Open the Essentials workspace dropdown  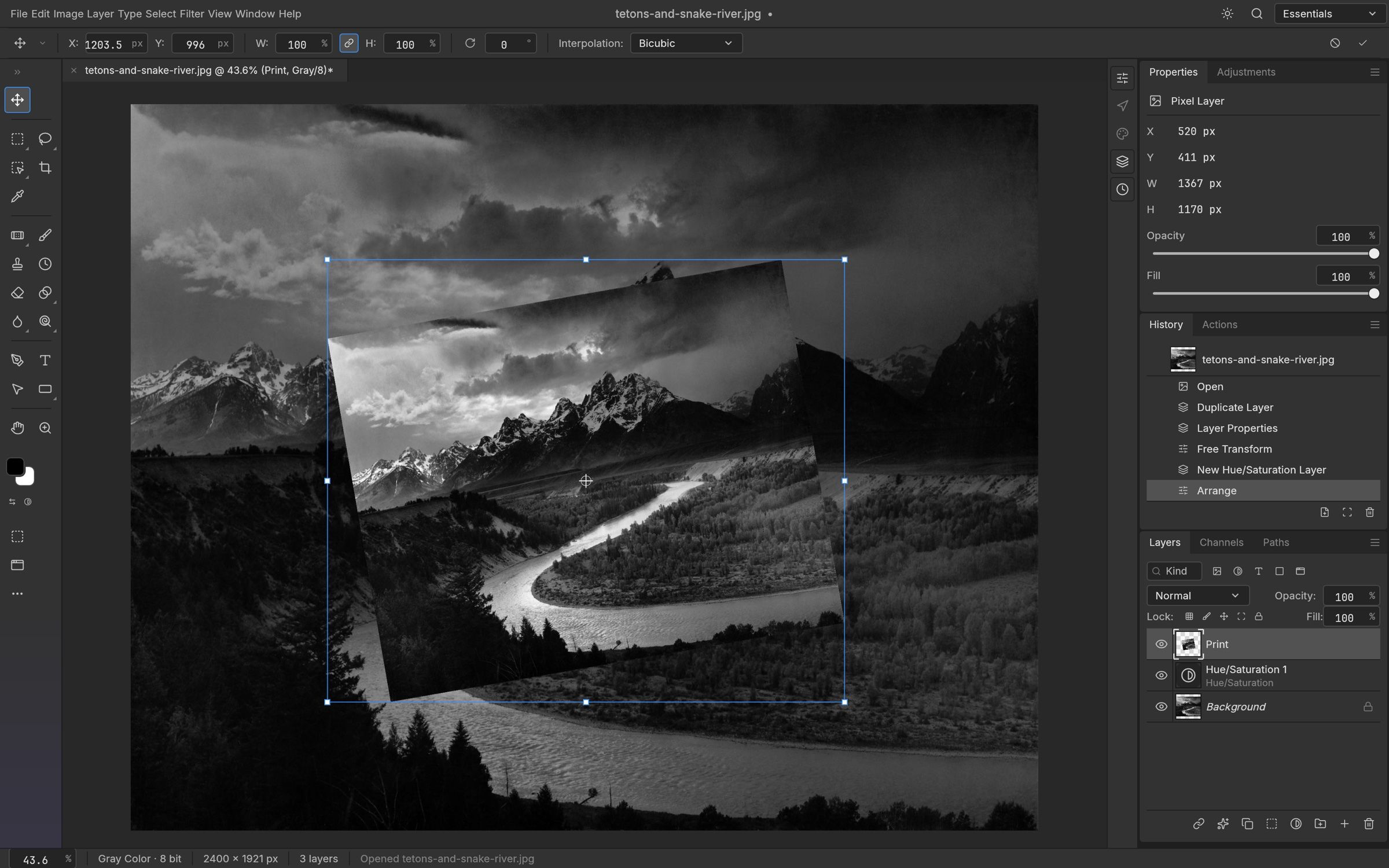1329,14
